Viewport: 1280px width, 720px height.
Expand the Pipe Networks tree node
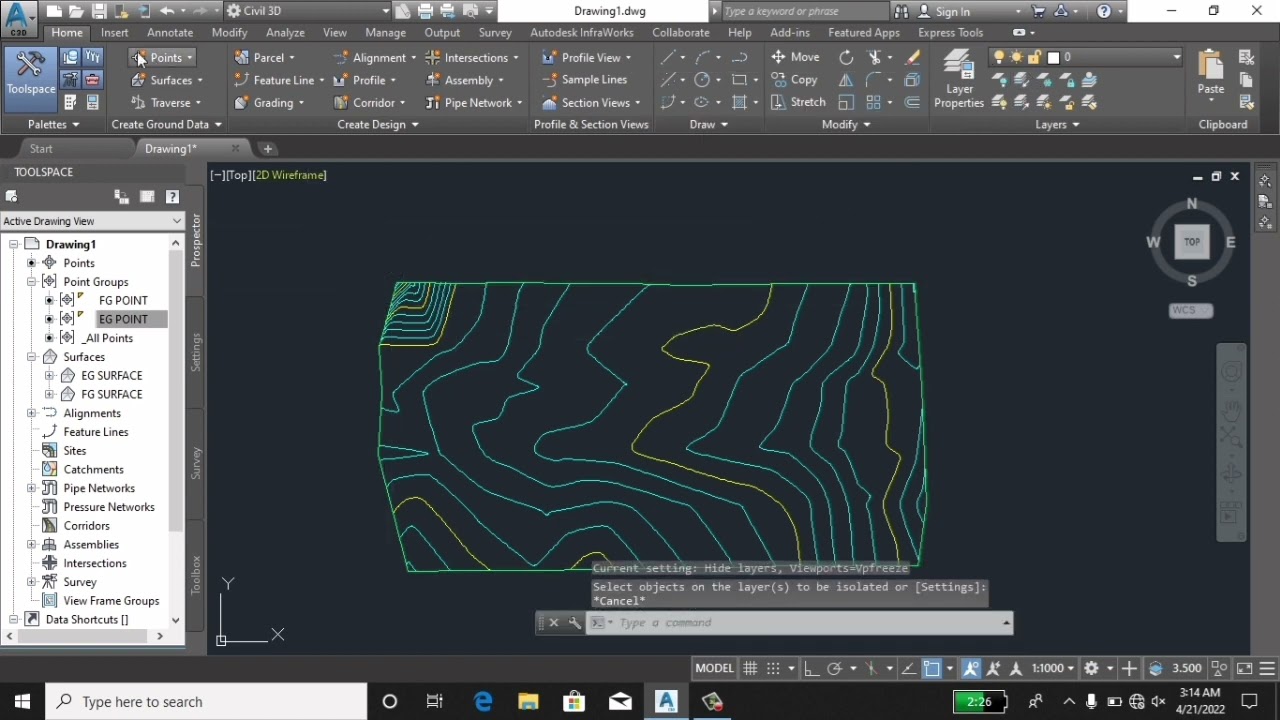point(32,488)
